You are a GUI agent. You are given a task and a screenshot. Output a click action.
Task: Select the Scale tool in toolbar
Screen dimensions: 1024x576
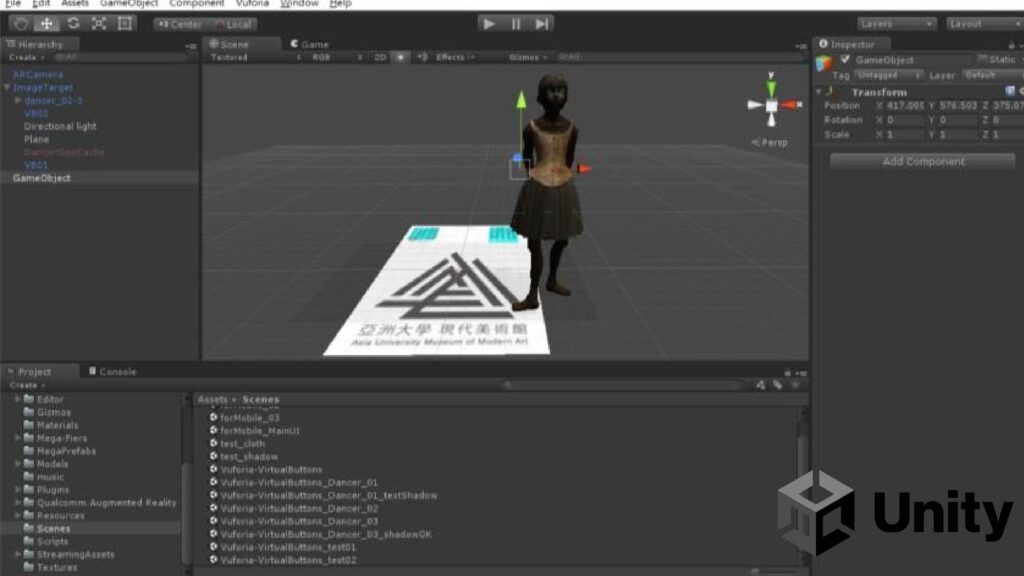click(99, 24)
